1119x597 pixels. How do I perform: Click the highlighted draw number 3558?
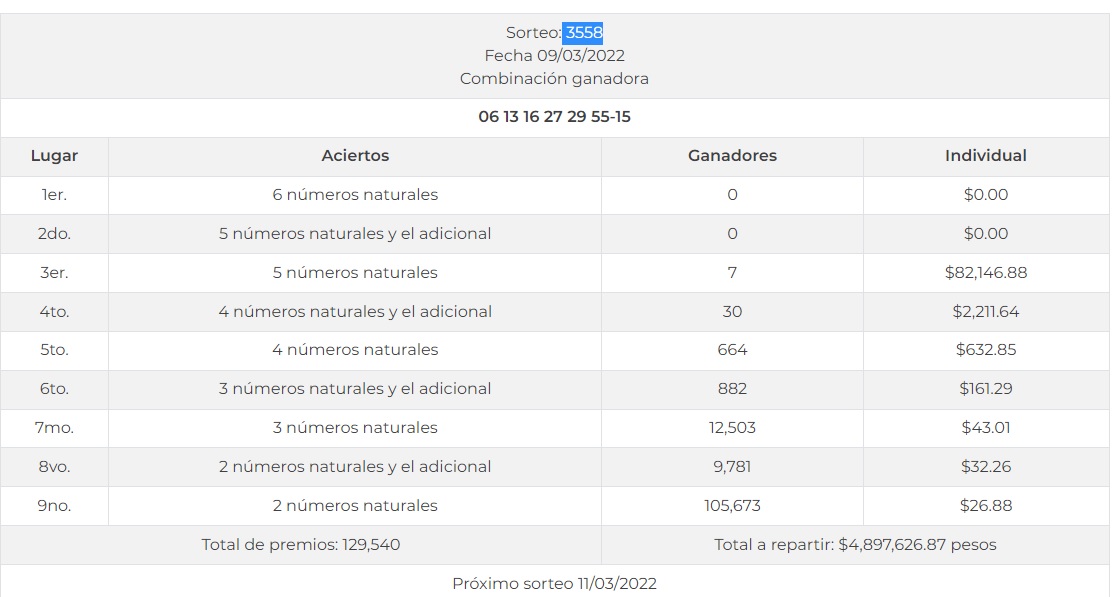point(583,33)
